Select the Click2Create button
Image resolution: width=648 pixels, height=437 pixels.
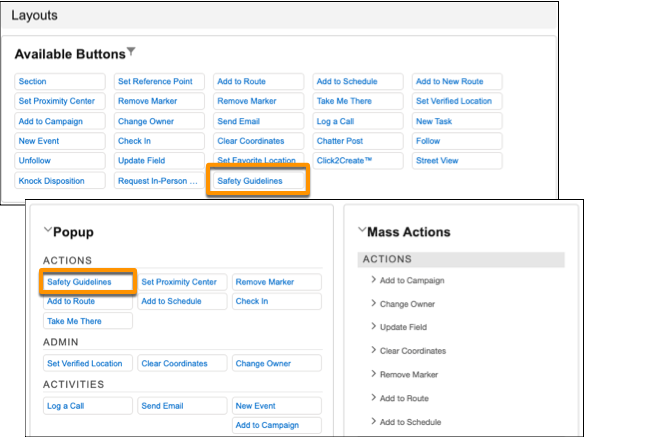[358, 161]
